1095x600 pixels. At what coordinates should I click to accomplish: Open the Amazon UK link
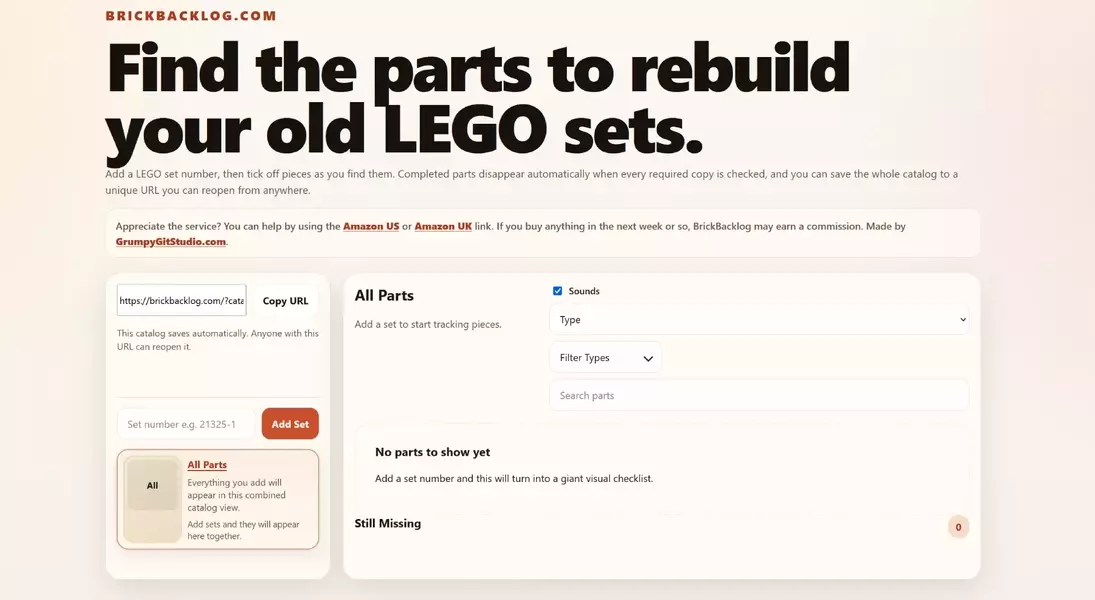point(443,227)
